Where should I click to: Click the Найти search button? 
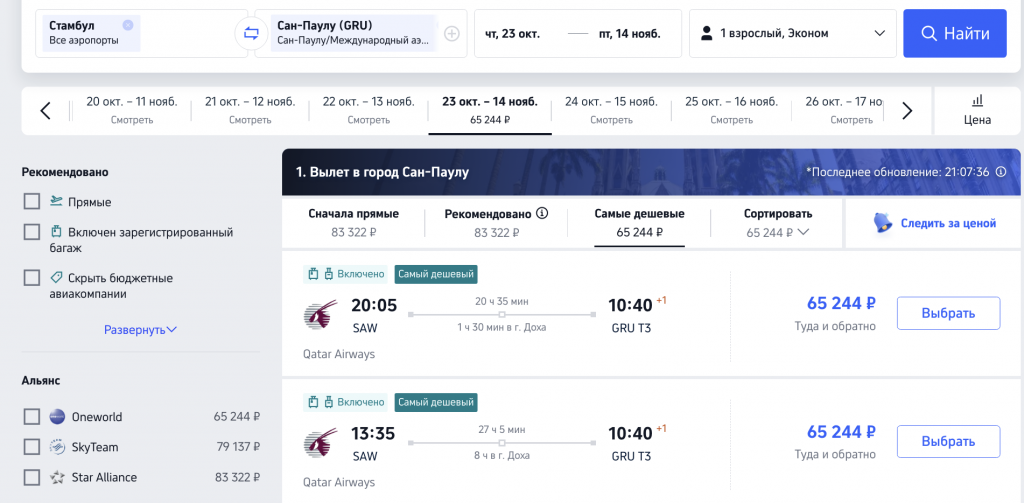(955, 33)
